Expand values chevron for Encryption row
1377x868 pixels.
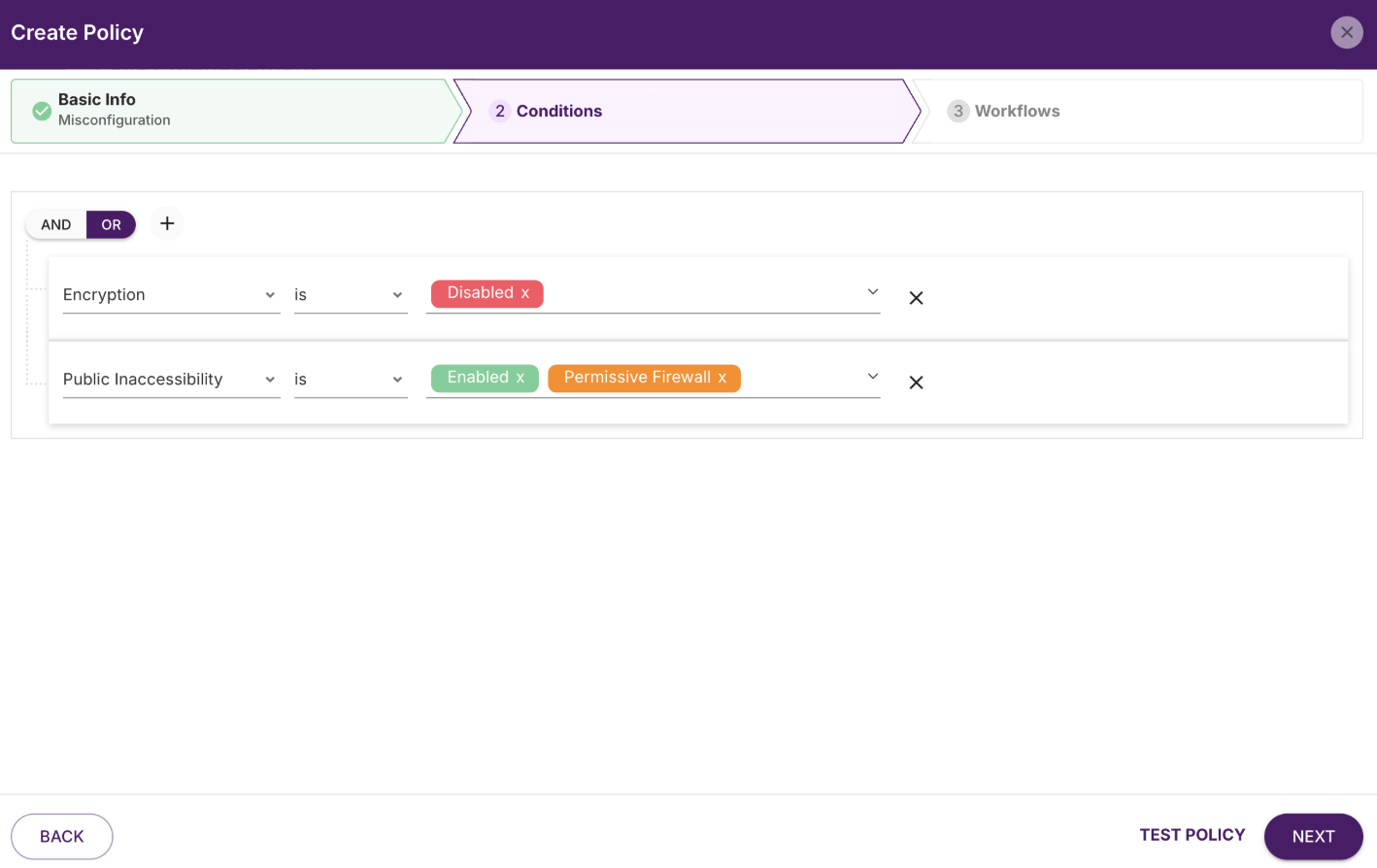[873, 292]
